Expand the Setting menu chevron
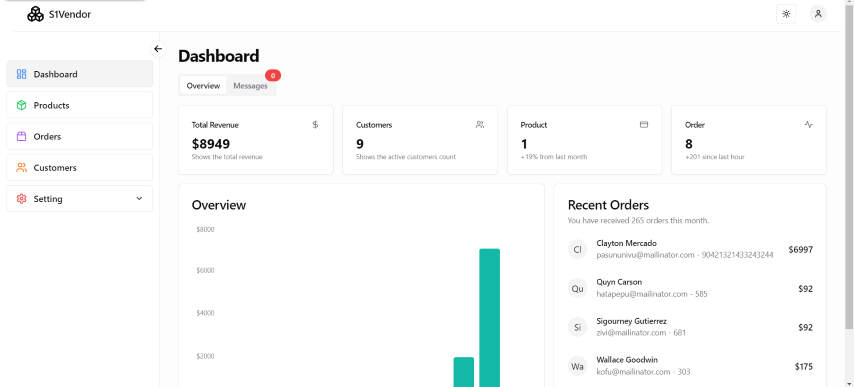The width and height of the screenshot is (854, 387). coord(139,199)
